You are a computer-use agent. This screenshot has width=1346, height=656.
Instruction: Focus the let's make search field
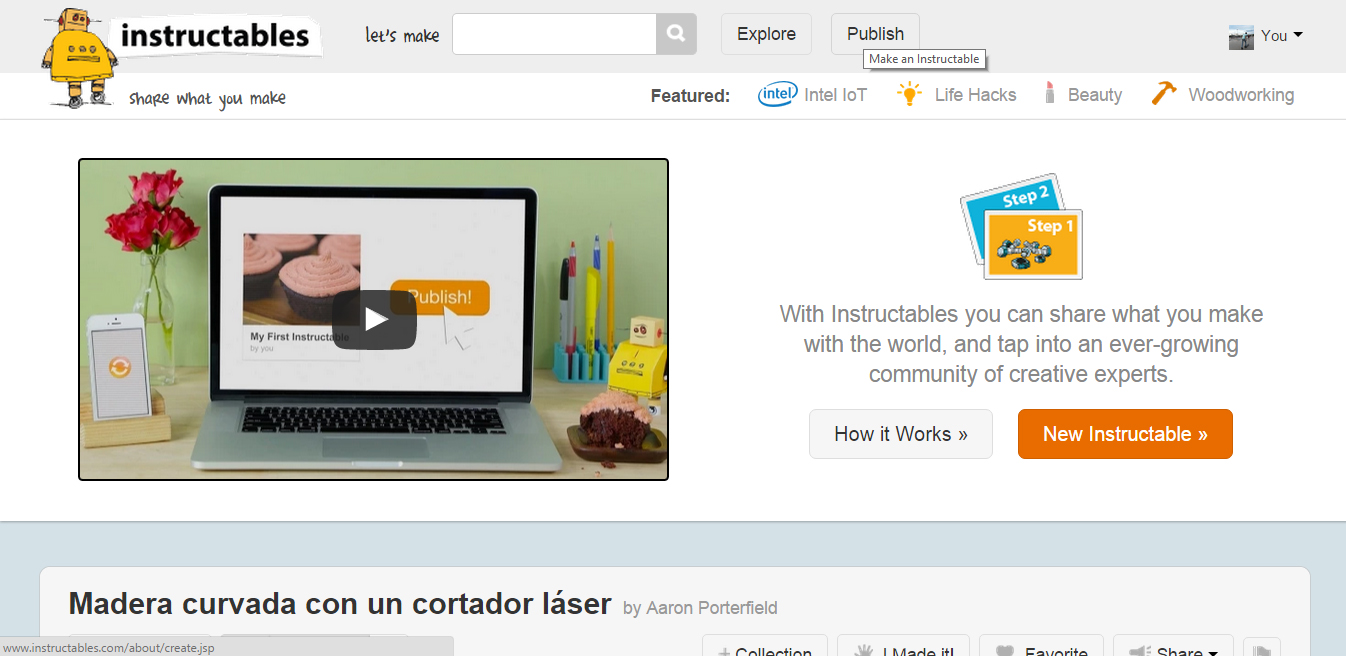pos(554,34)
